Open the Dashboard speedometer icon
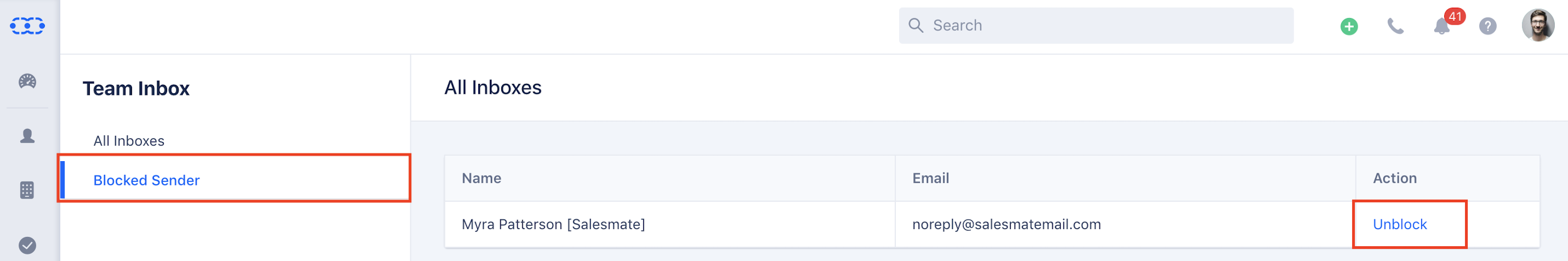The height and width of the screenshot is (261, 1568). tap(27, 81)
